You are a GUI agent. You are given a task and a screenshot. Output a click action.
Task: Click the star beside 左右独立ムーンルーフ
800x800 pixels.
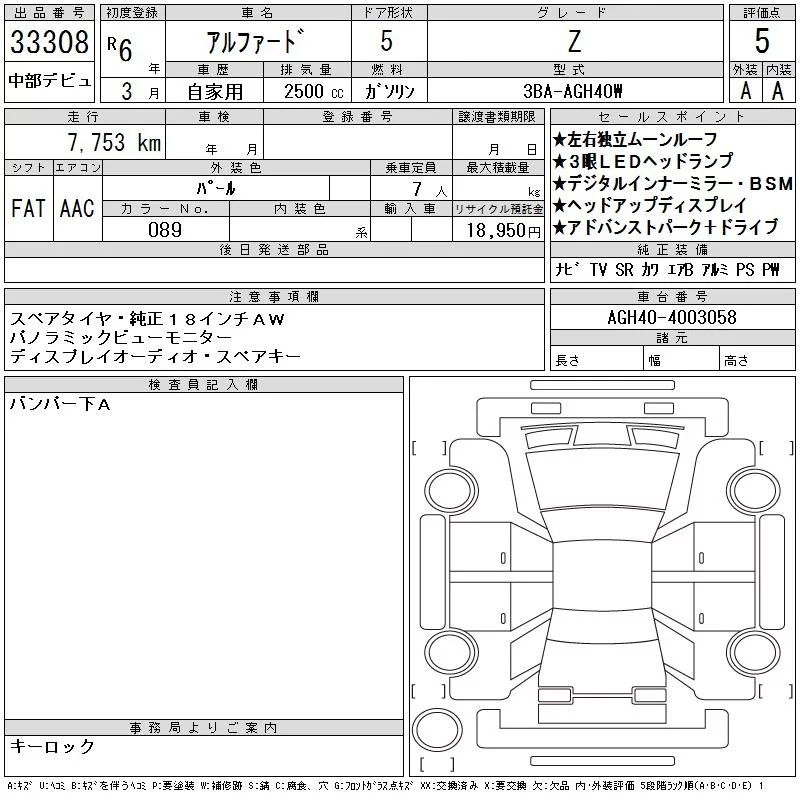tap(559, 139)
